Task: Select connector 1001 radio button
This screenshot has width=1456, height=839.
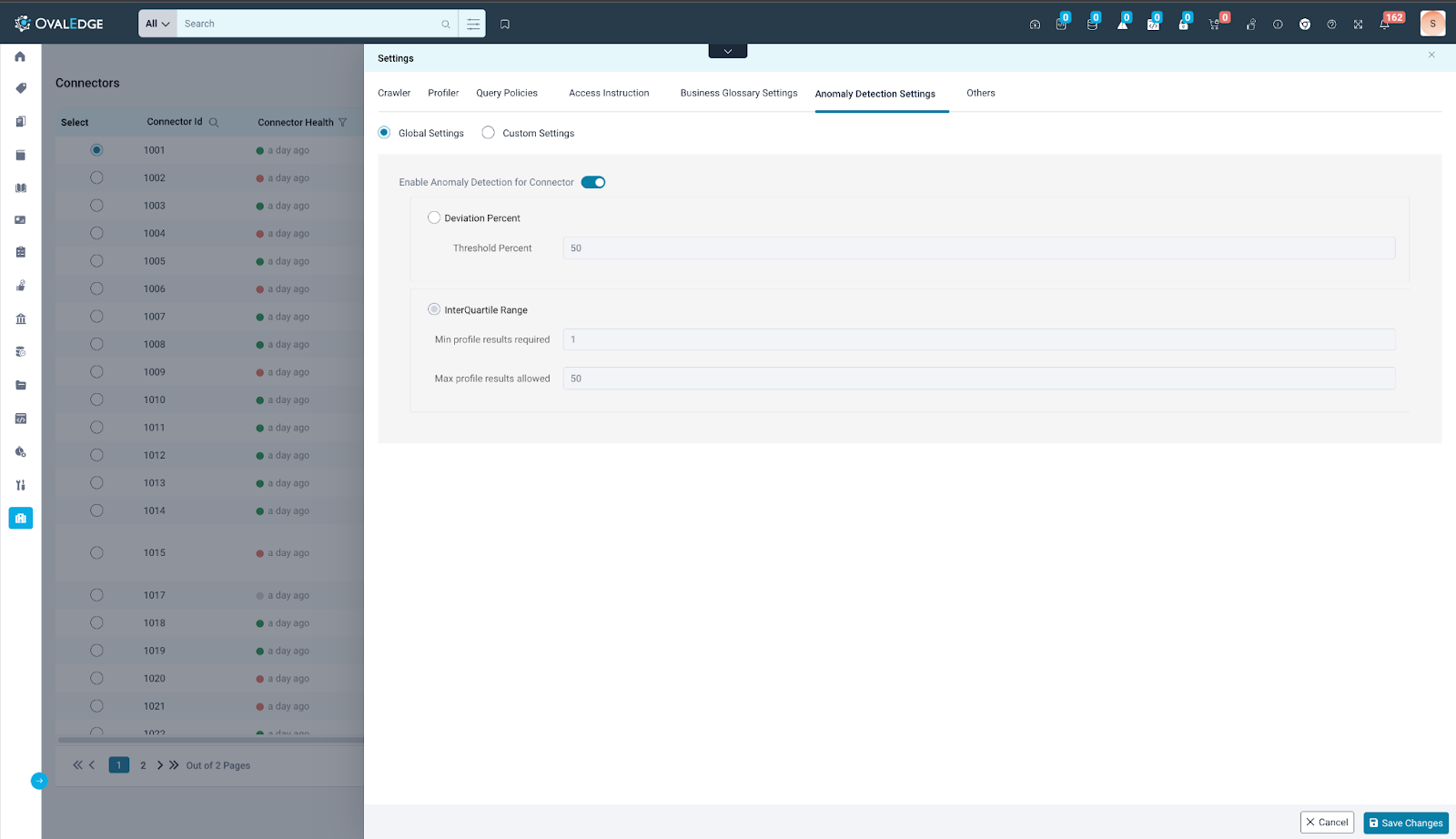Action: pos(96,150)
